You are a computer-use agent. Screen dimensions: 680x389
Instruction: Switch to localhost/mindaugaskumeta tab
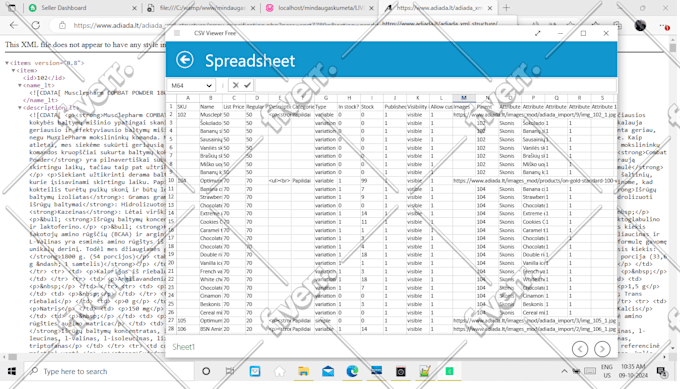(320, 8)
